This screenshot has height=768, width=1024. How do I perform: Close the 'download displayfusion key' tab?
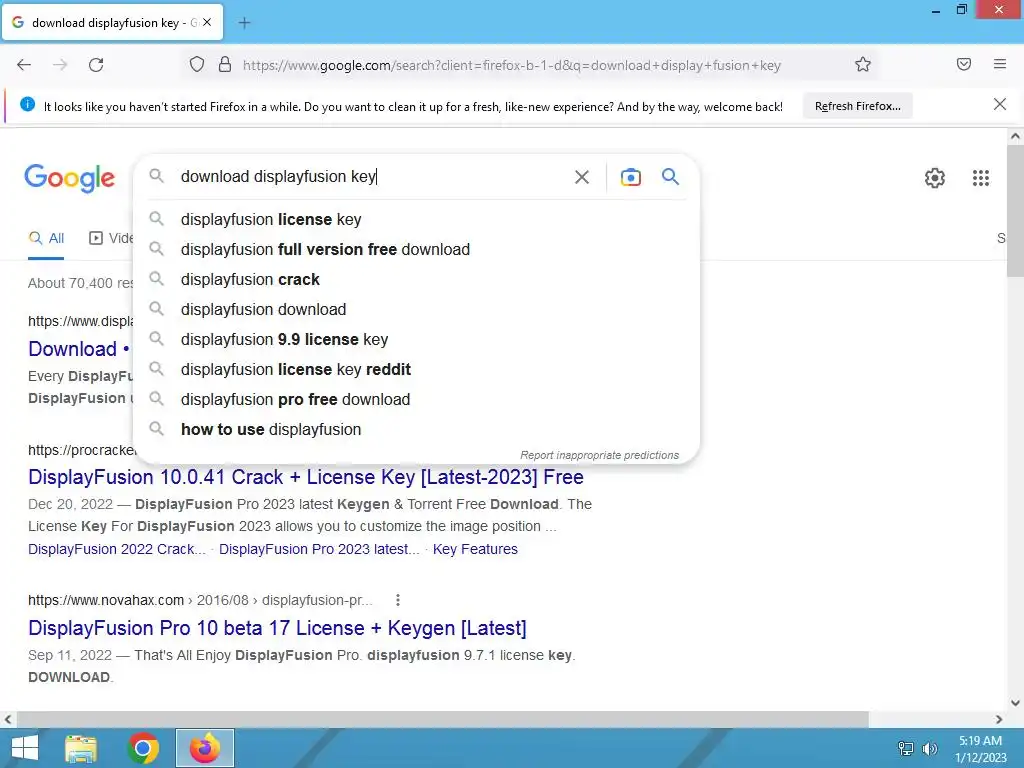207,22
